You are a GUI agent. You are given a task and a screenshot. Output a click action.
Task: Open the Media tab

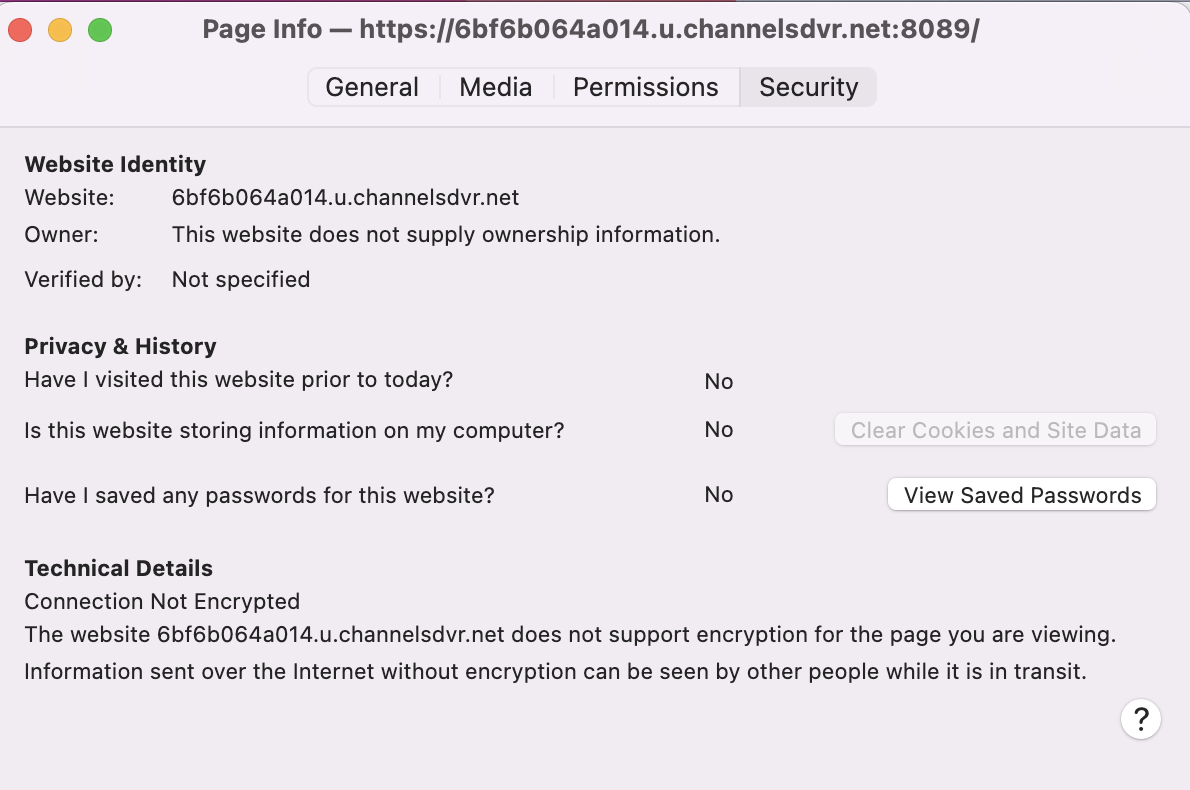(495, 87)
